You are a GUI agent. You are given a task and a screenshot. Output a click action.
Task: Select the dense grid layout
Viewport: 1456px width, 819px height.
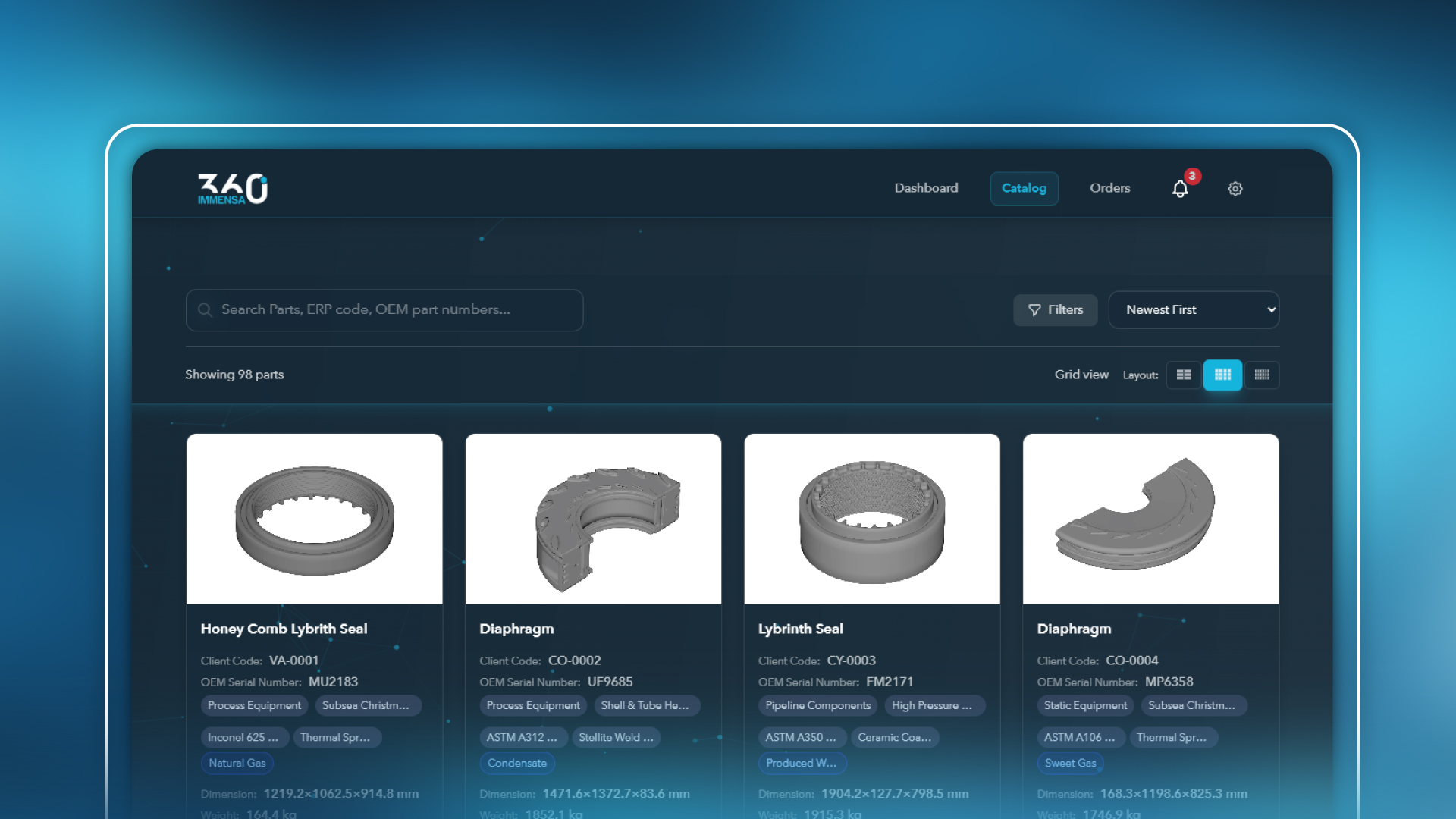[x=1262, y=375]
